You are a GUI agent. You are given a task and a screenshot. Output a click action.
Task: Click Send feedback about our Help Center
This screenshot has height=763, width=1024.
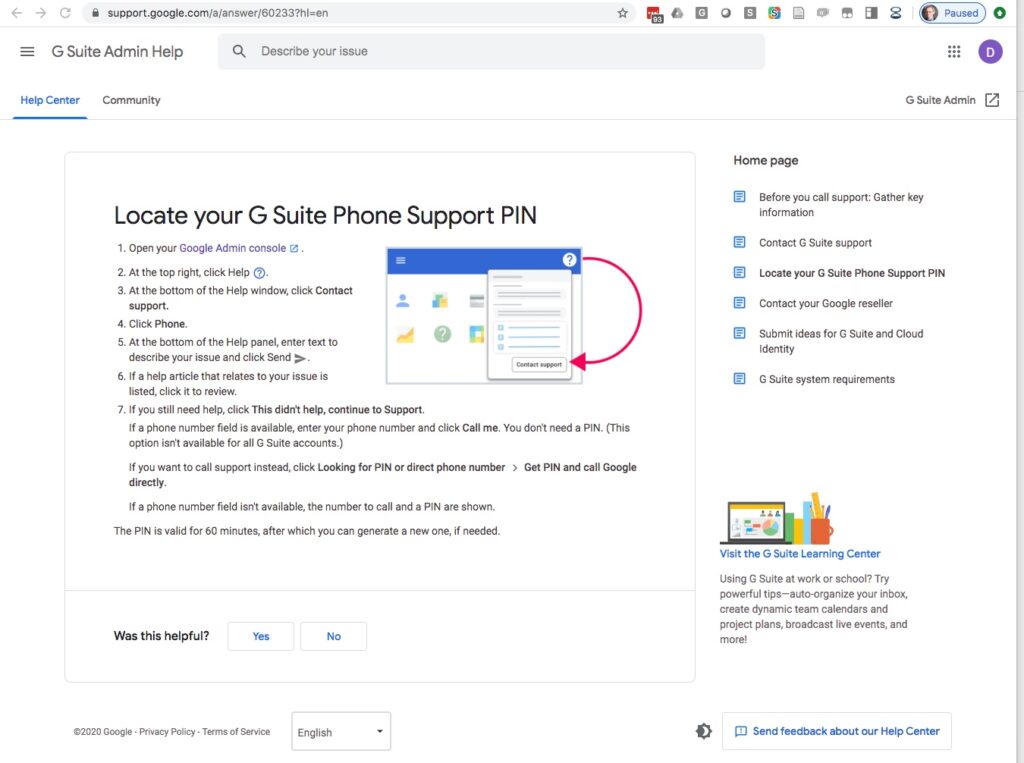836,731
